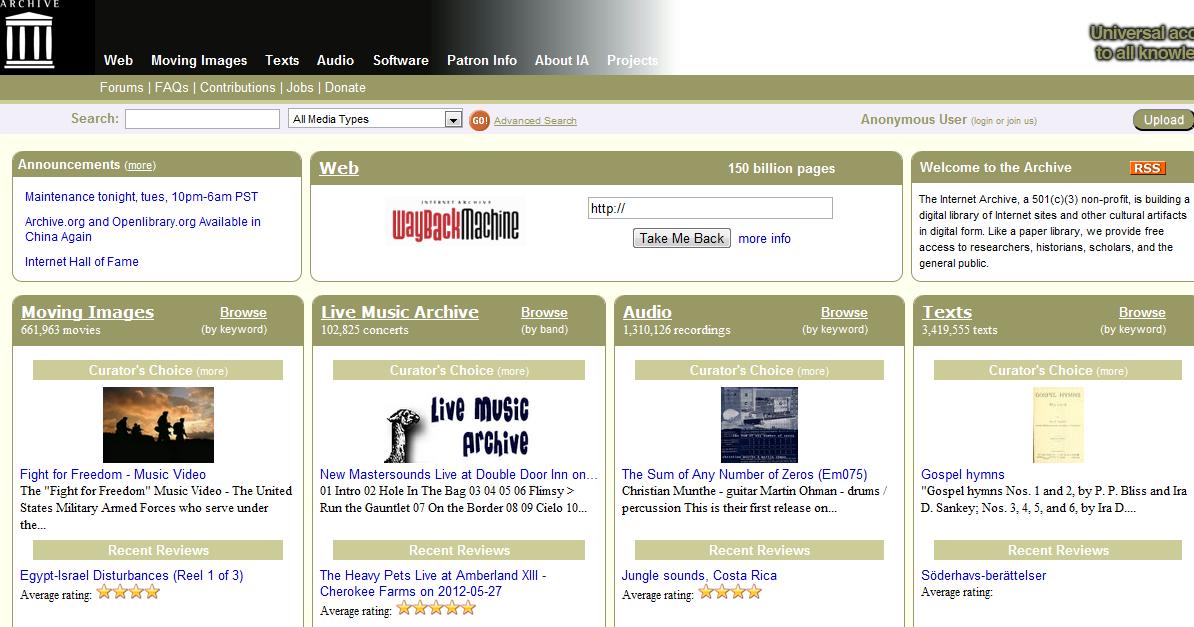The width and height of the screenshot is (1194, 627).
Task: Open Jungle sounds, Costa Rica review
Action: [x=699, y=575]
